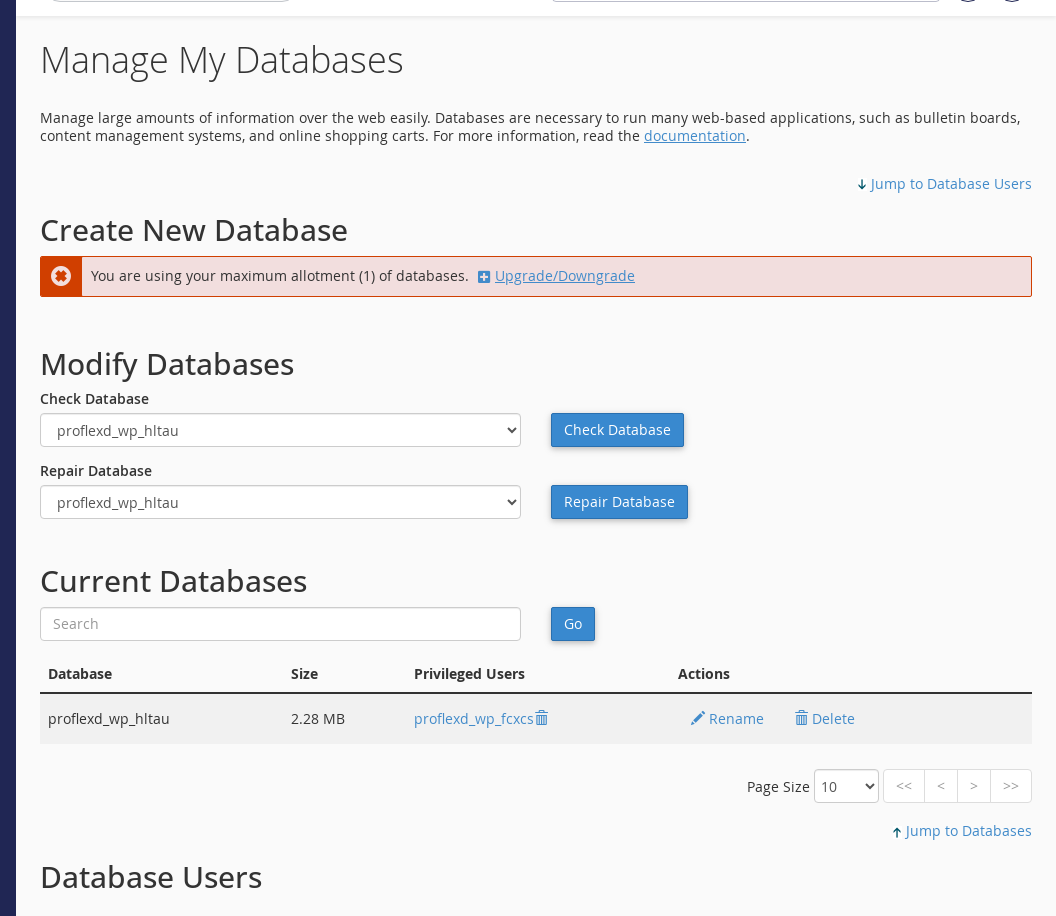Go to last page with >> button
This screenshot has height=916, width=1056.
click(1011, 786)
